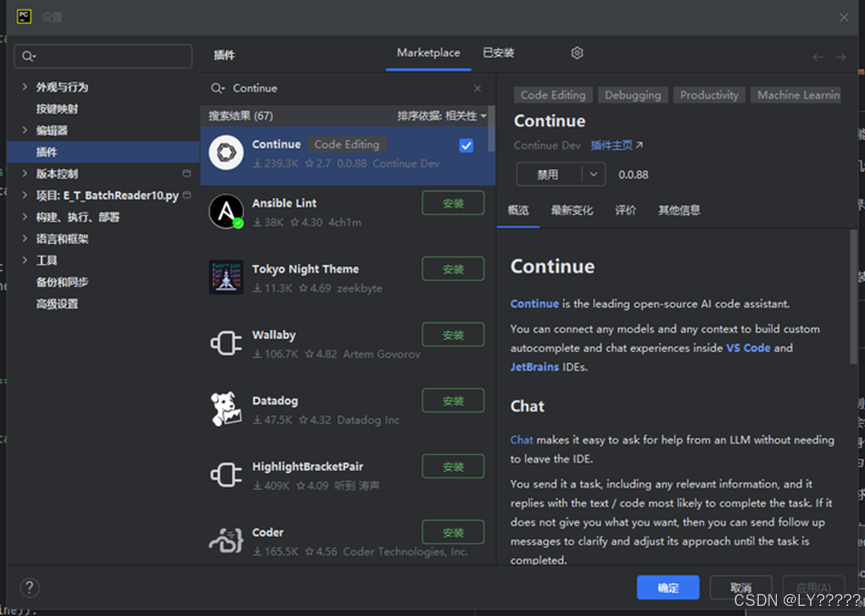Viewport: 865px width, 616px height.
Task: Click the settings search magnifier icon
Action: click(29, 56)
